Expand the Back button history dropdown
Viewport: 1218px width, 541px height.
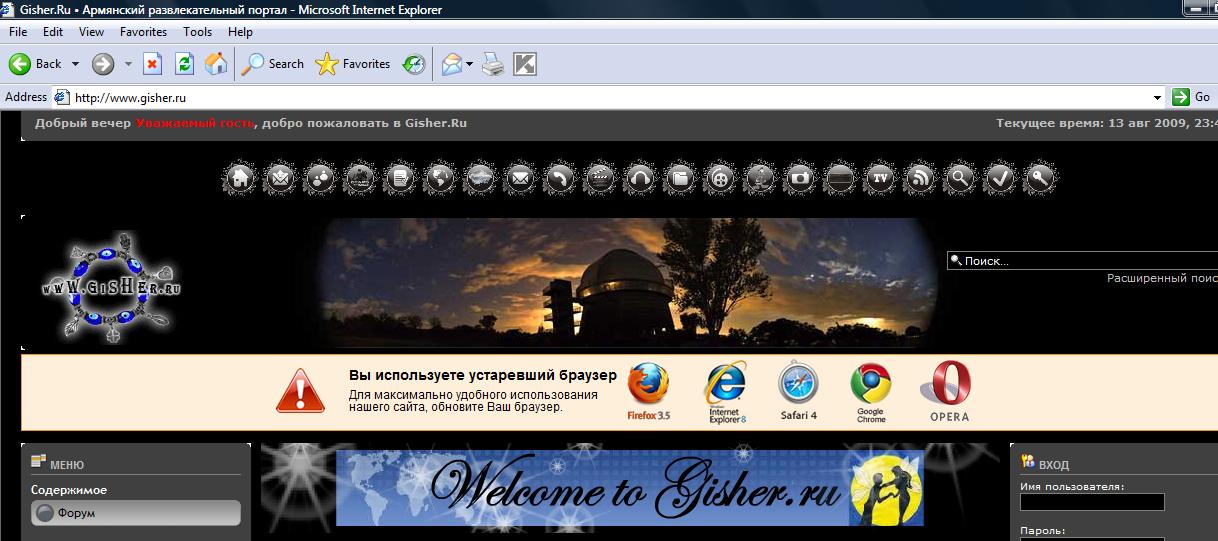(74, 64)
